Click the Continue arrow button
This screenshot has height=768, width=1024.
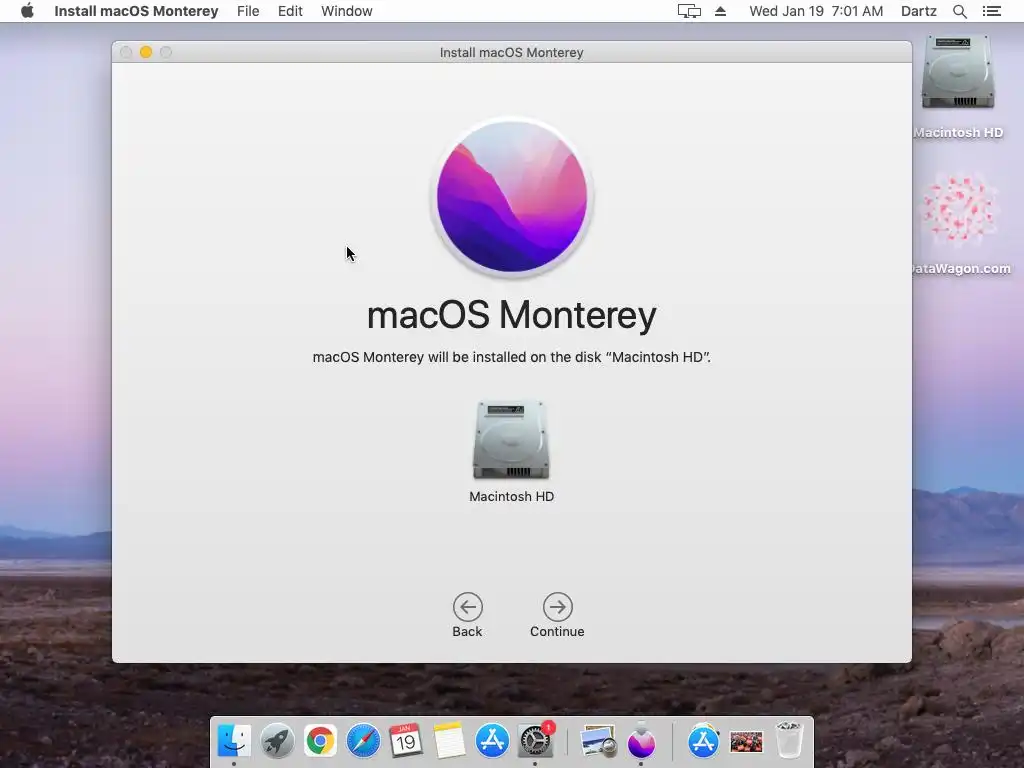pos(557,607)
